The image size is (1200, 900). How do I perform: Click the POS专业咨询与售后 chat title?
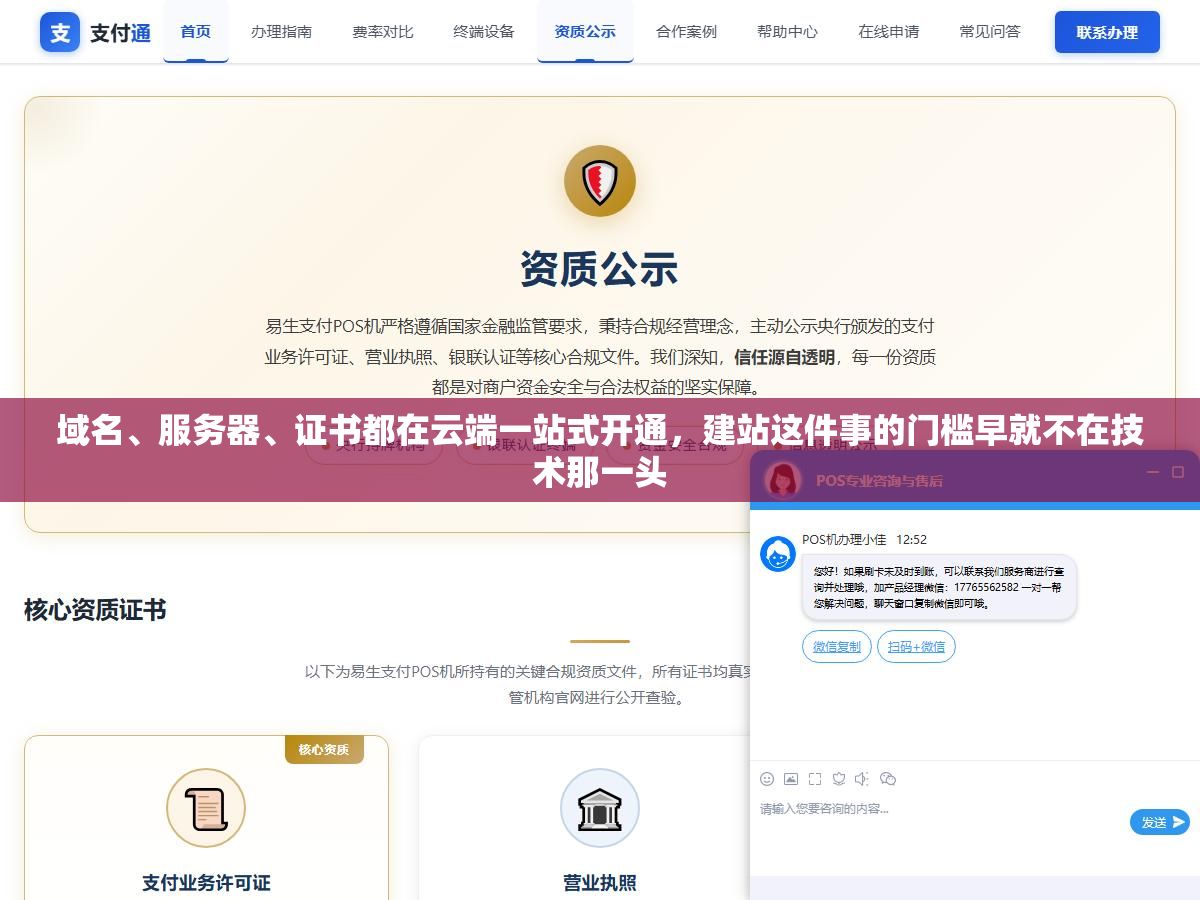879,481
